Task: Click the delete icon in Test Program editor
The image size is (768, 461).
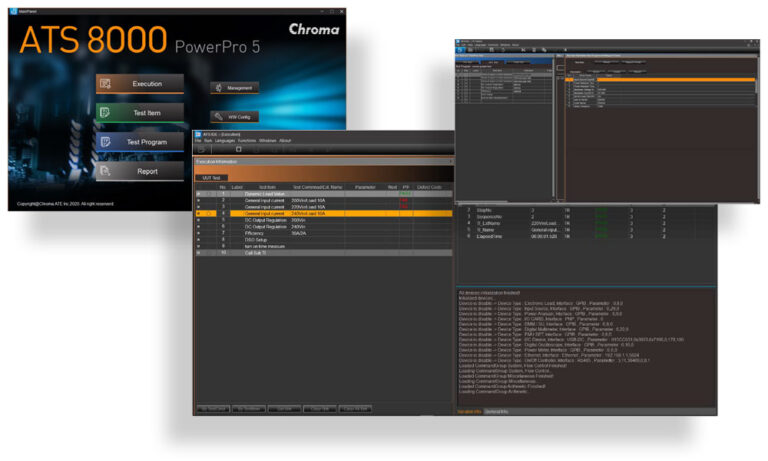Action: coord(533,49)
